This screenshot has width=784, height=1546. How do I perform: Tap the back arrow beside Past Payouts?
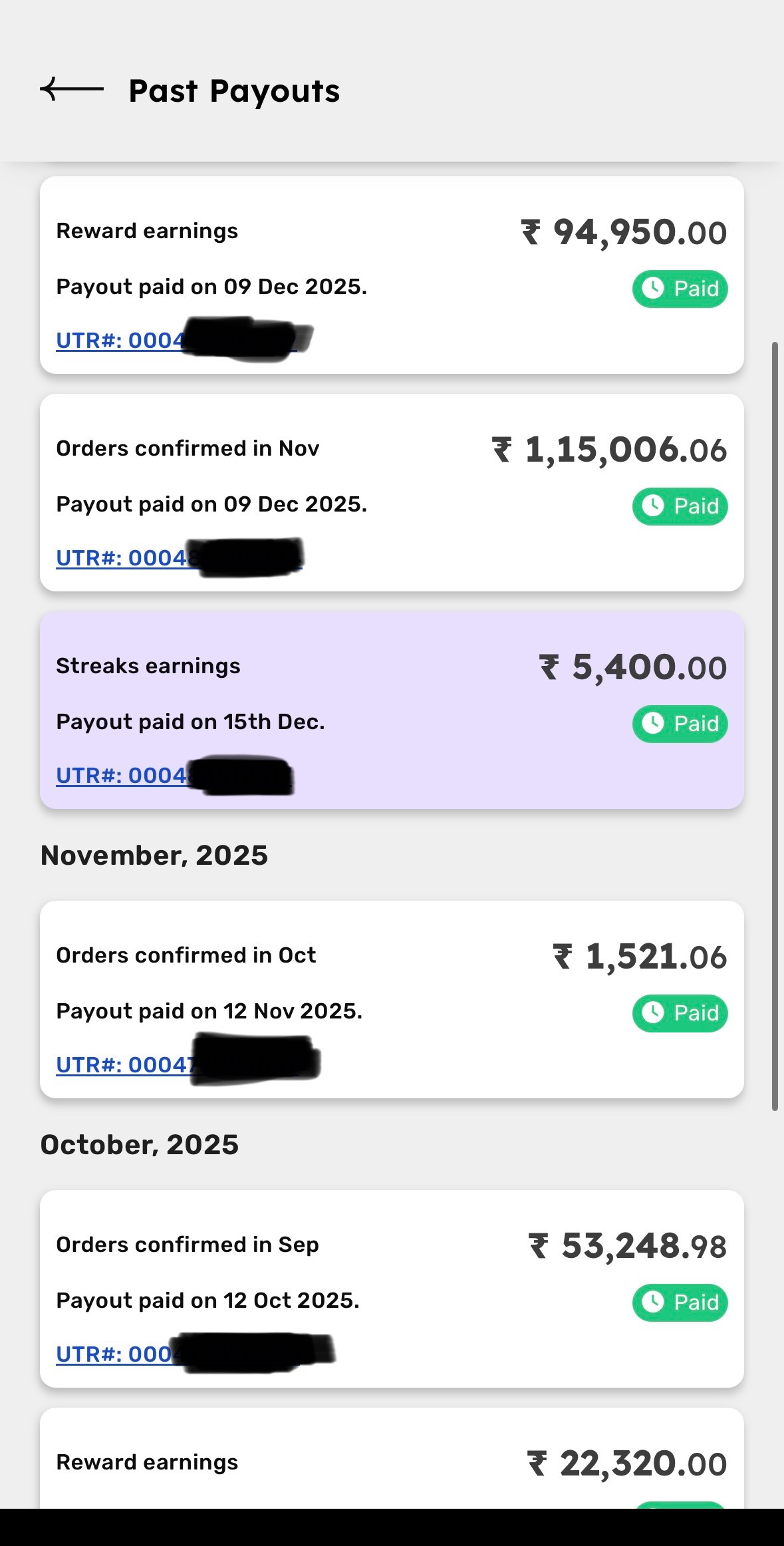(72, 89)
